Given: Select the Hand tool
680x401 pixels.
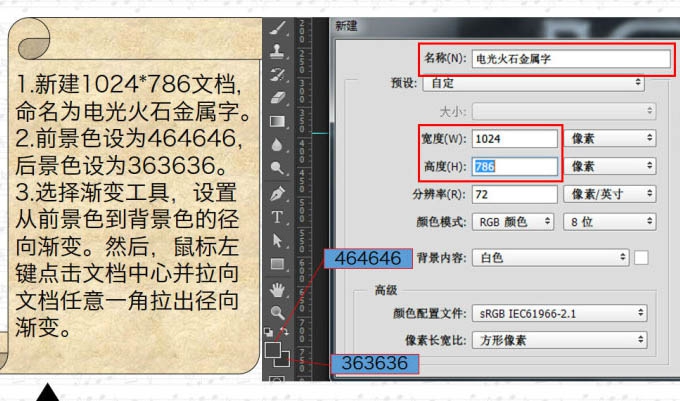Looking at the screenshot, I should (x=278, y=290).
